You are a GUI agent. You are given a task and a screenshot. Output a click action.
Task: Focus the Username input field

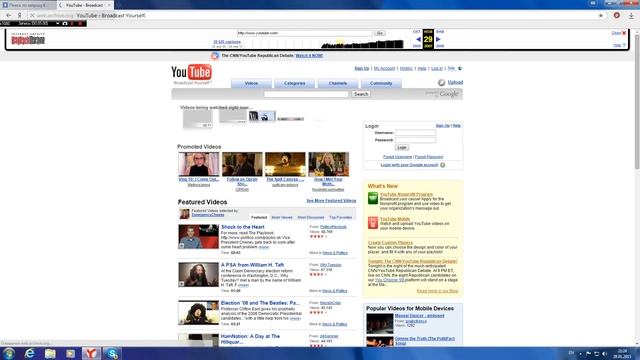point(415,133)
